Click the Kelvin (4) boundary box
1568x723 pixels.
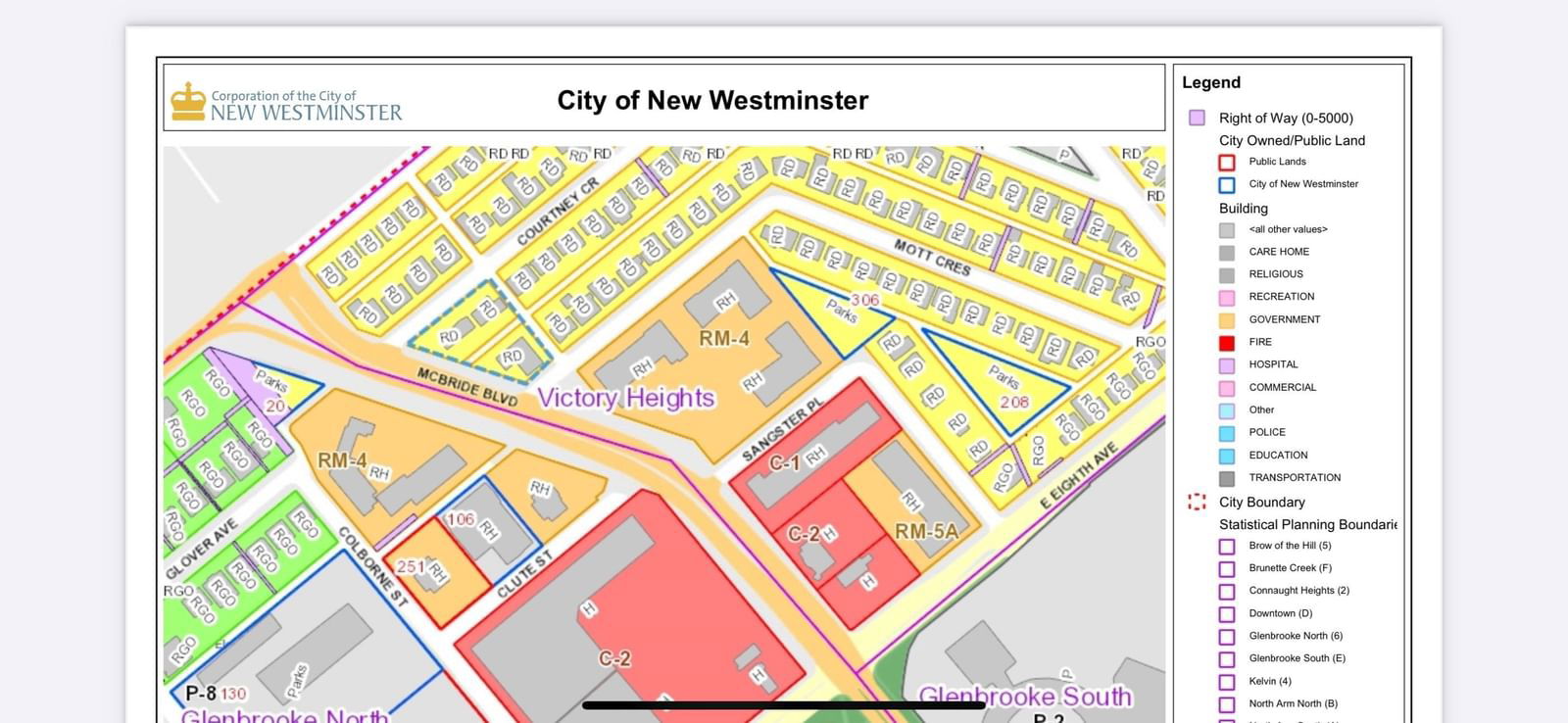1227,682
